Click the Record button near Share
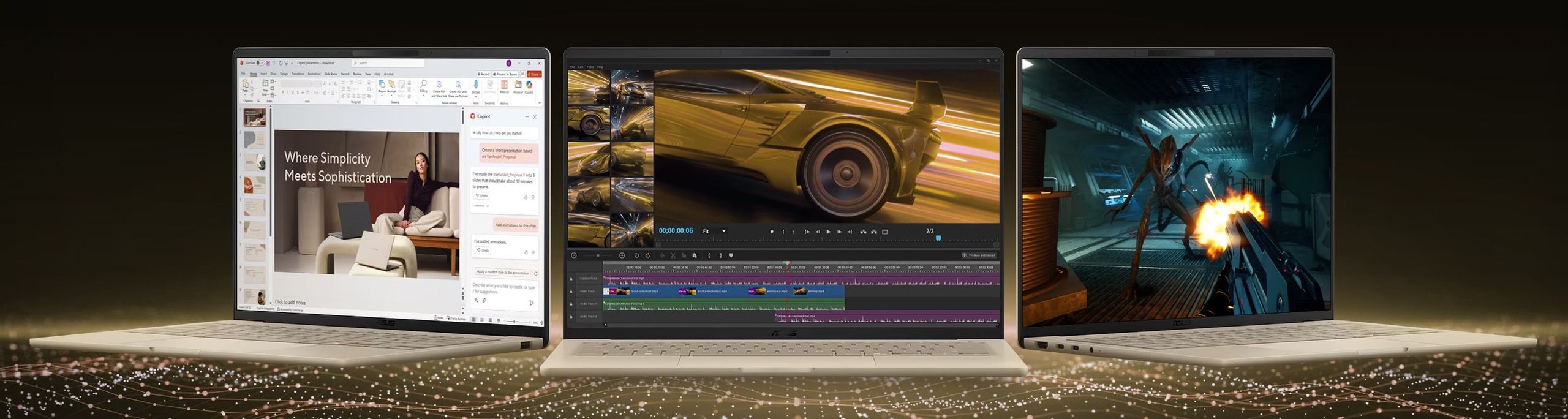The width and height of the screenshot is (1568, 419). pos(484,74)
